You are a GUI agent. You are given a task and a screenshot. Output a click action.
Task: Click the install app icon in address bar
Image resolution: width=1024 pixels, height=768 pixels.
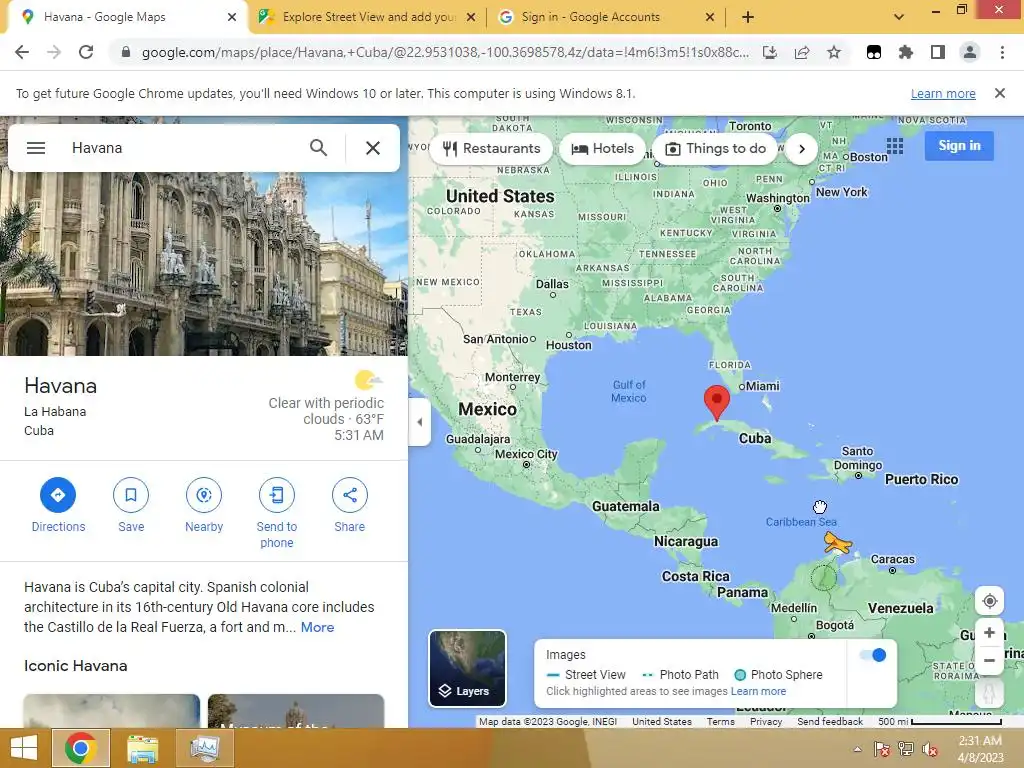tap(770, 52)
